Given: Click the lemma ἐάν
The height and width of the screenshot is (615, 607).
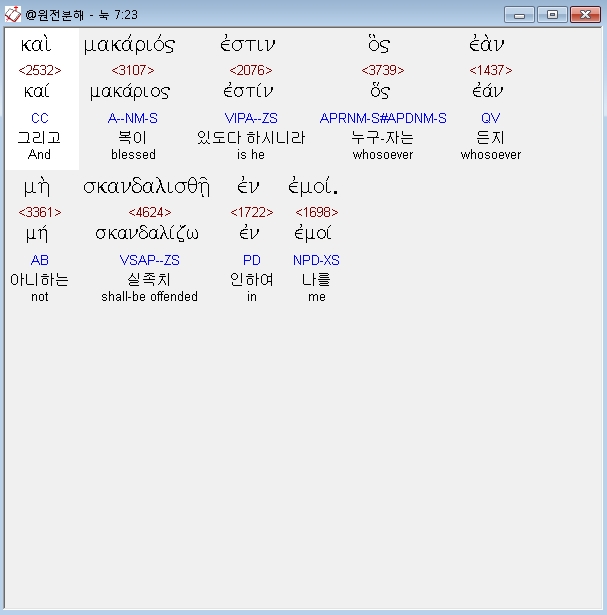Looking at the screenshot, I should (488, 91).
